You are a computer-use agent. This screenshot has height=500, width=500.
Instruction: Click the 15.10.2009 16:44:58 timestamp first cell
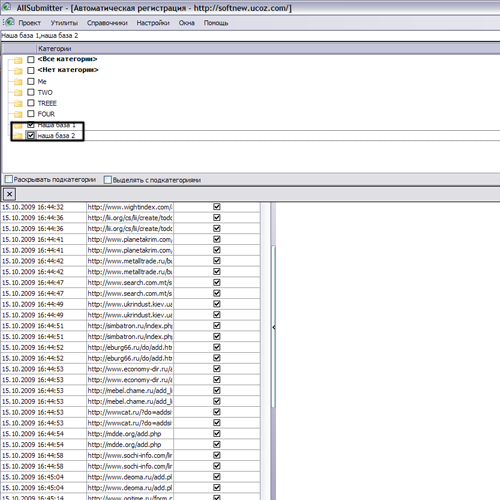pos(43,455)
